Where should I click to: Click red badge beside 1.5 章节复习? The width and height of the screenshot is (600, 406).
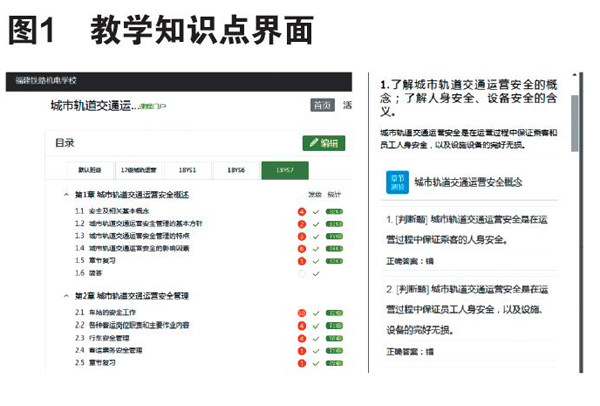pos(301,260)
